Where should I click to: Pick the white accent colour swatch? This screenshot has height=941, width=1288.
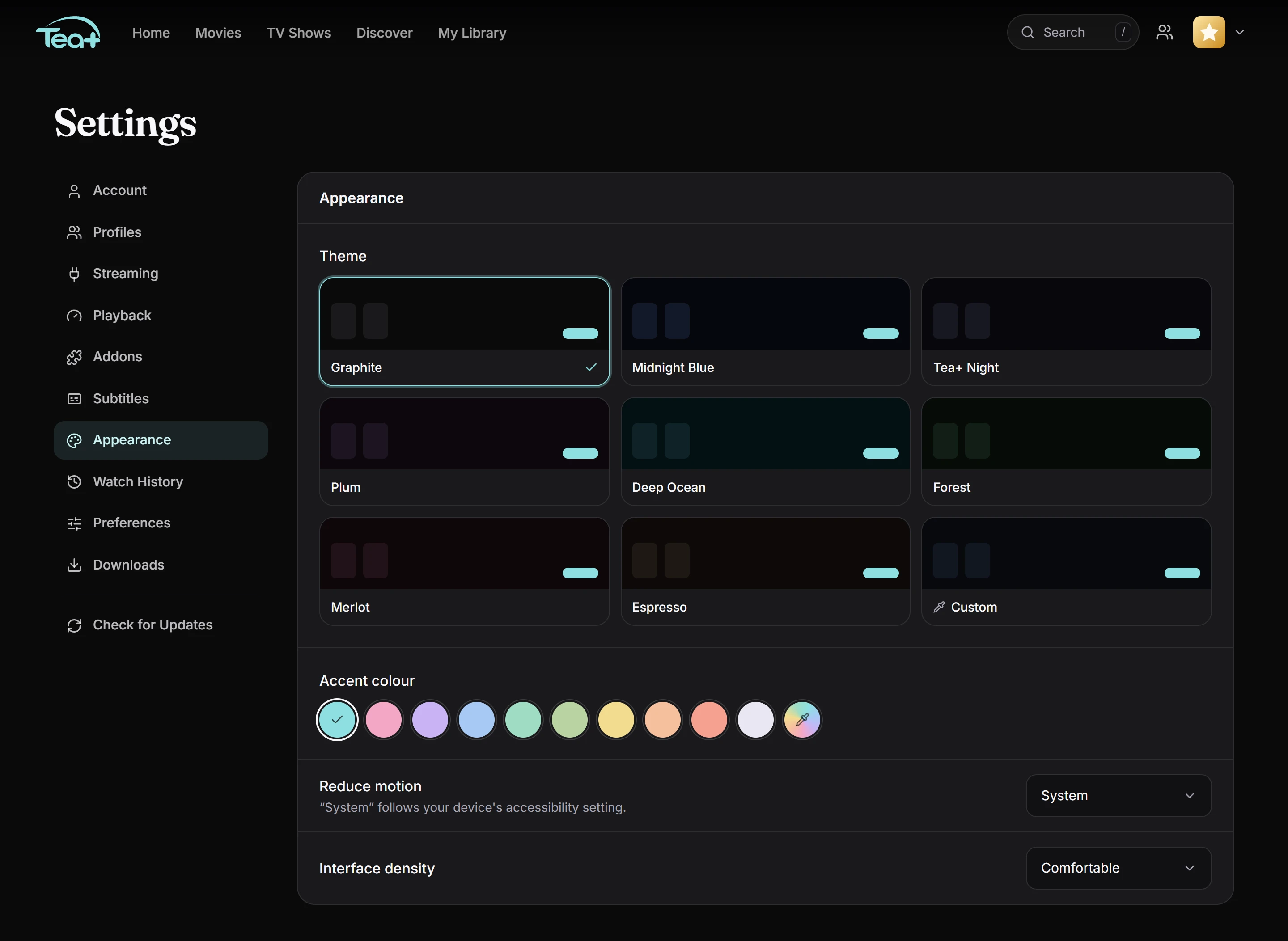click(756, 719)
